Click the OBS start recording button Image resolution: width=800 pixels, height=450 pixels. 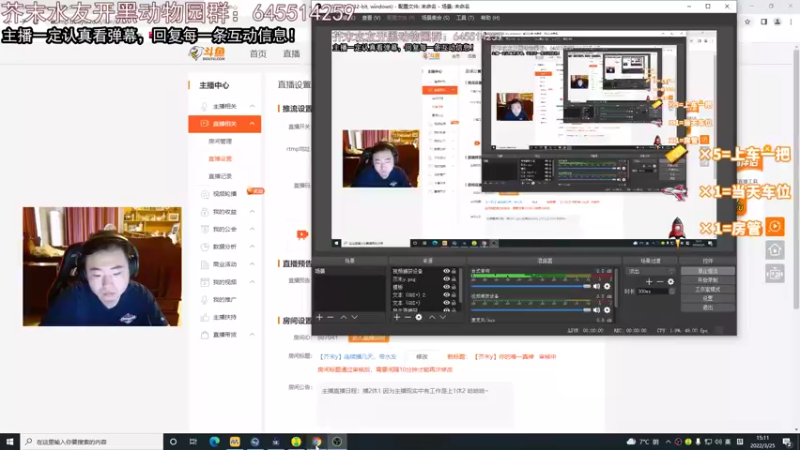708,280
